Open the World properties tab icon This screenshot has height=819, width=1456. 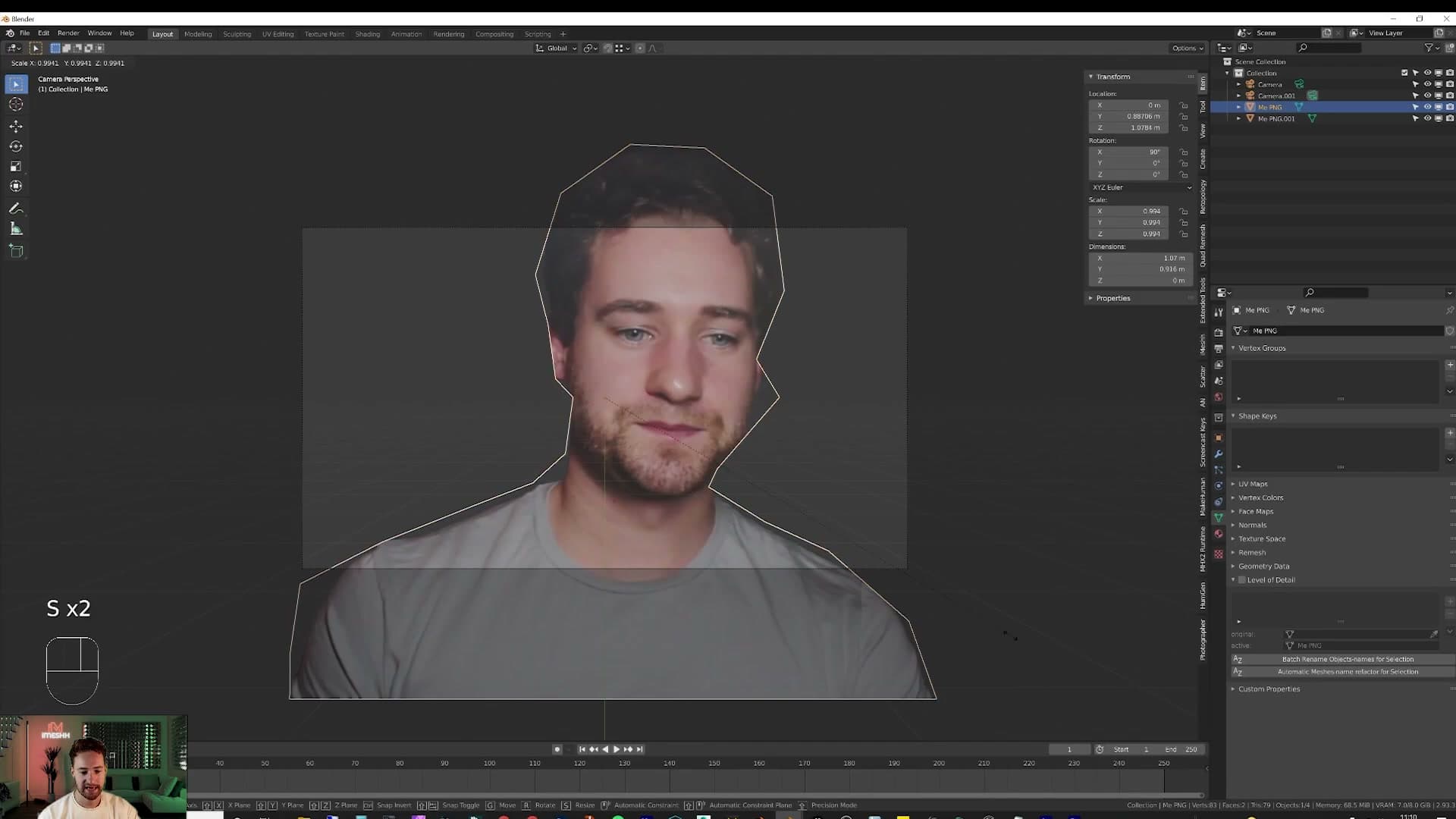1219,397
